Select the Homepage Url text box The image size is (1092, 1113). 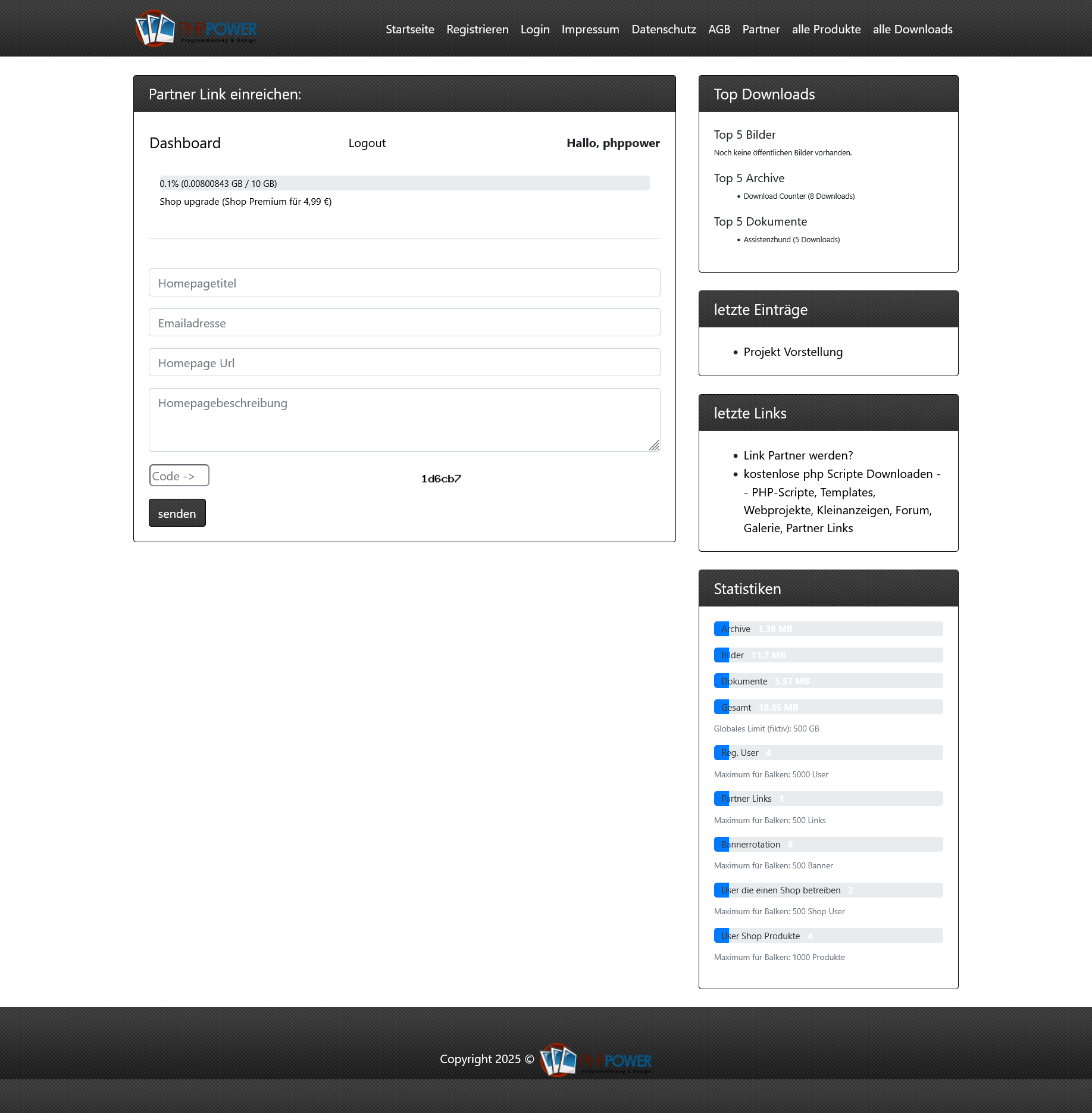pyautogui.click(x=404, y=362)
